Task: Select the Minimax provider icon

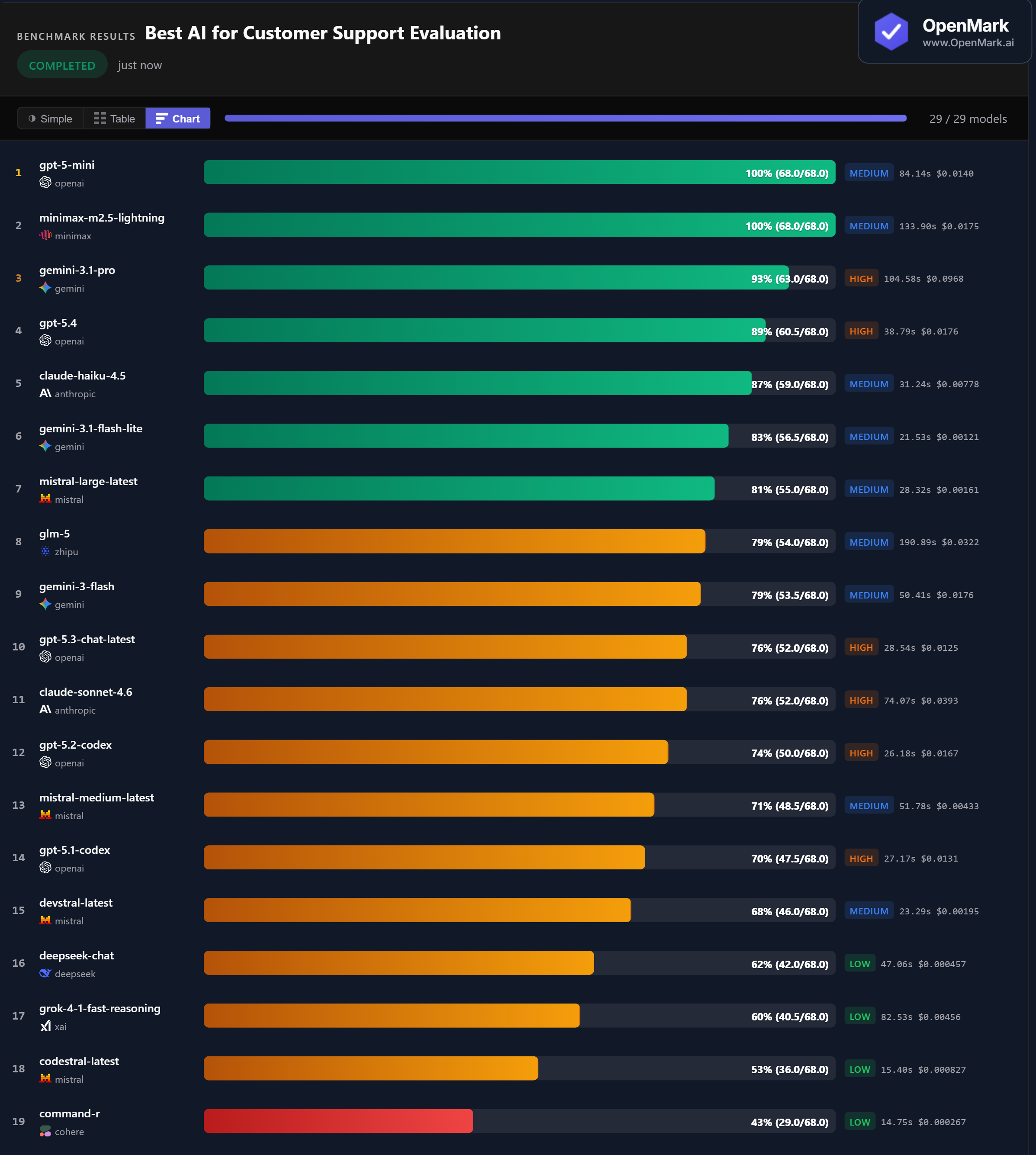Action: click(x=45, y=236)
